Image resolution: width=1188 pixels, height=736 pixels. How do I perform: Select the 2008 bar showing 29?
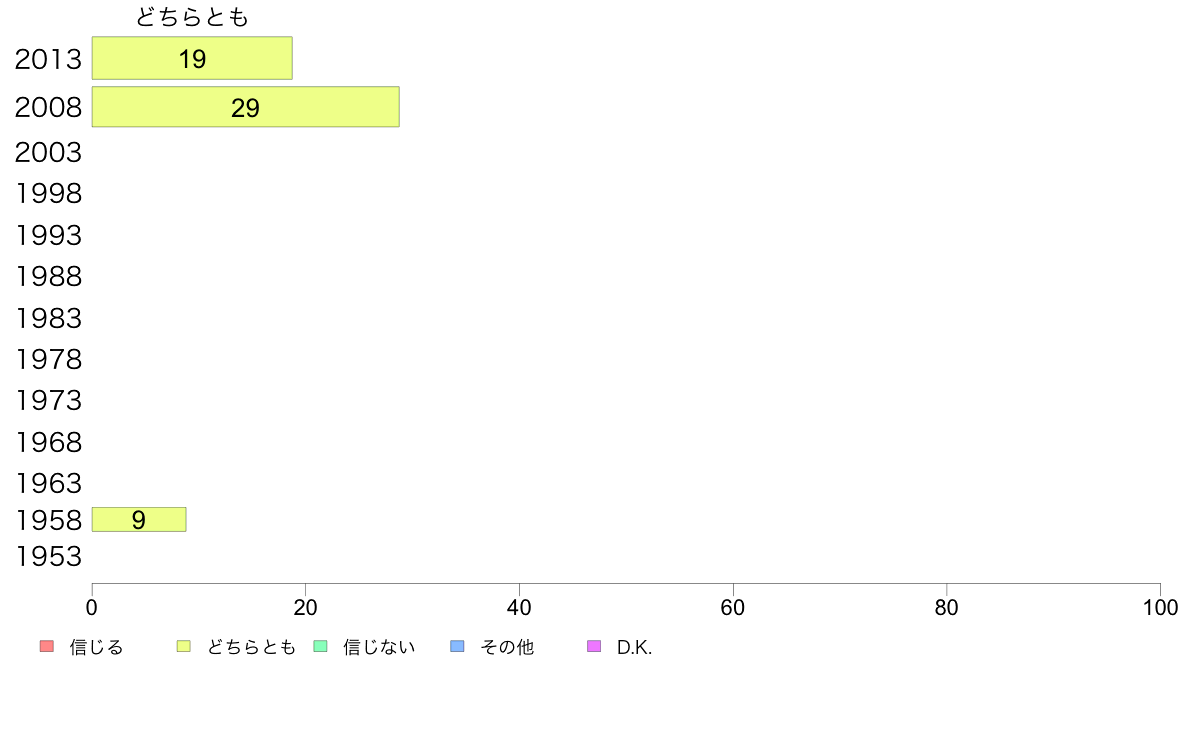click(245, 107)
